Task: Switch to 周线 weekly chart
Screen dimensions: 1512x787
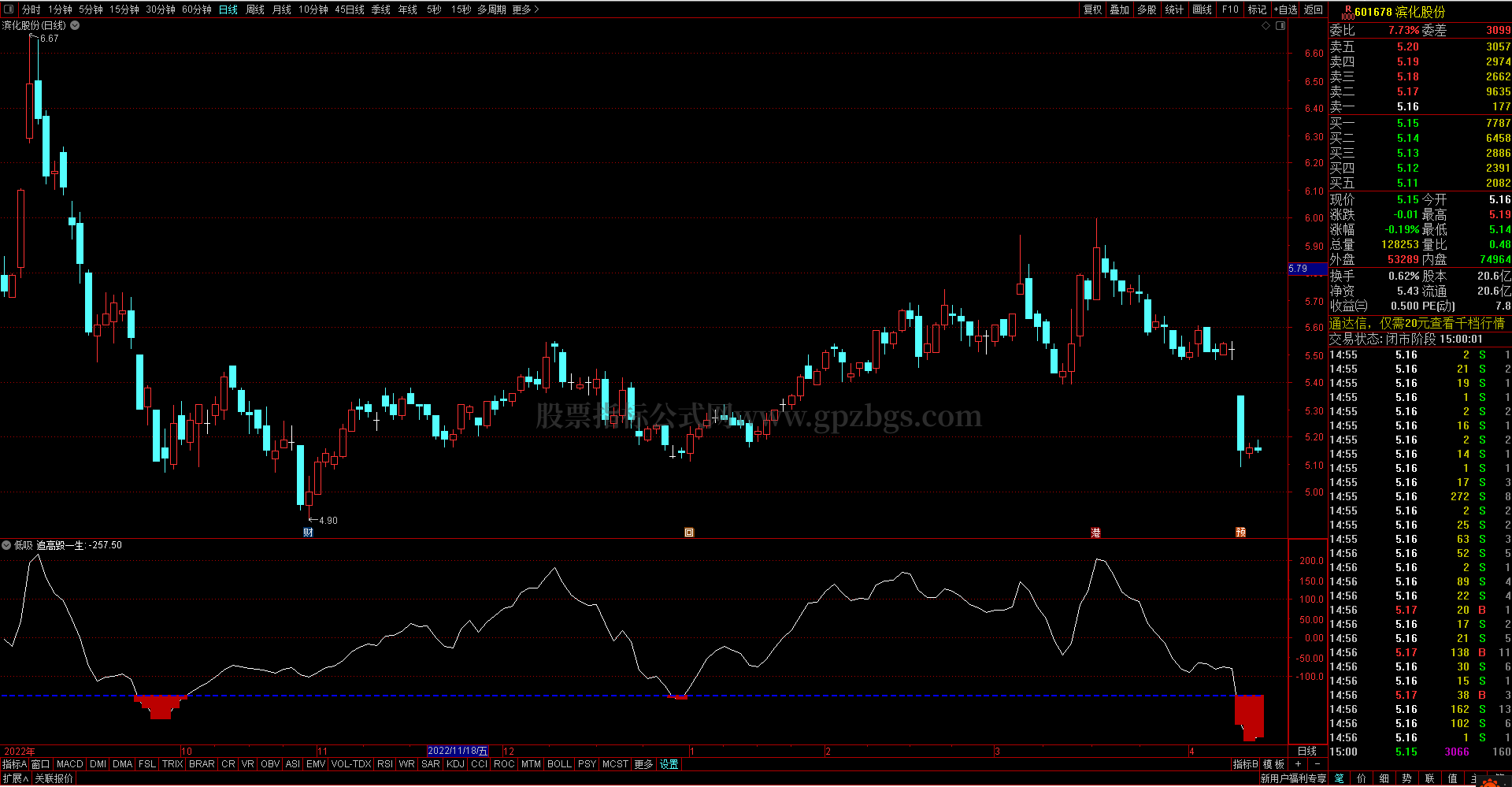Action: 255,9
